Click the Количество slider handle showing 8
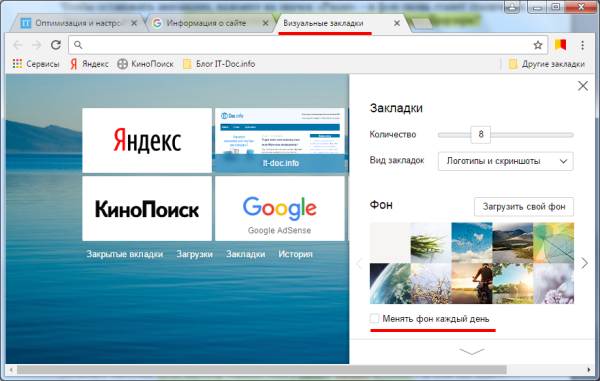The image size is (600, 381). pyautogui.click(x=481, y=135)
